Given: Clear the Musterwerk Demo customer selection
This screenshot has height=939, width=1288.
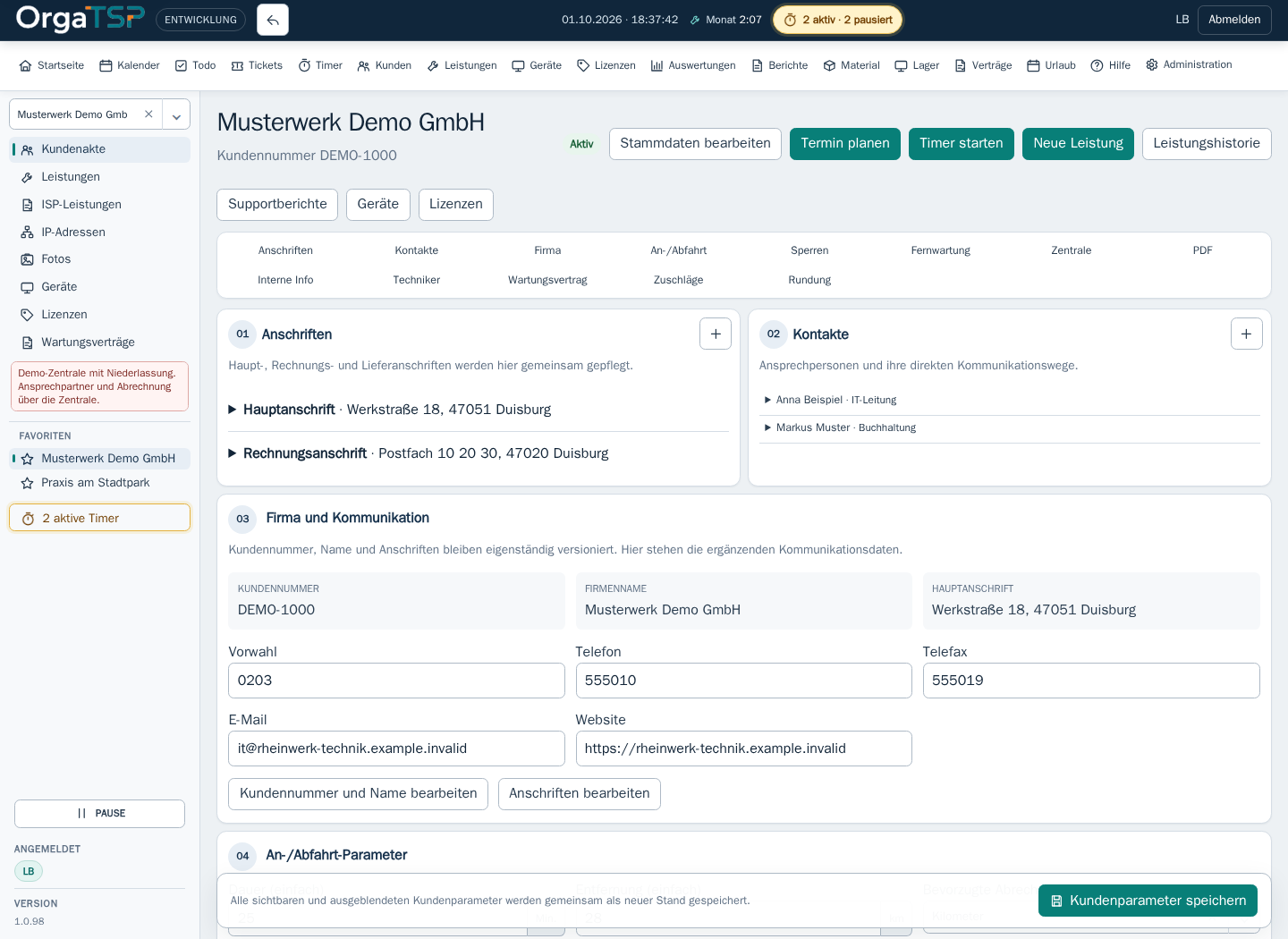Looking at the screenshot, I should click(148, 114).
